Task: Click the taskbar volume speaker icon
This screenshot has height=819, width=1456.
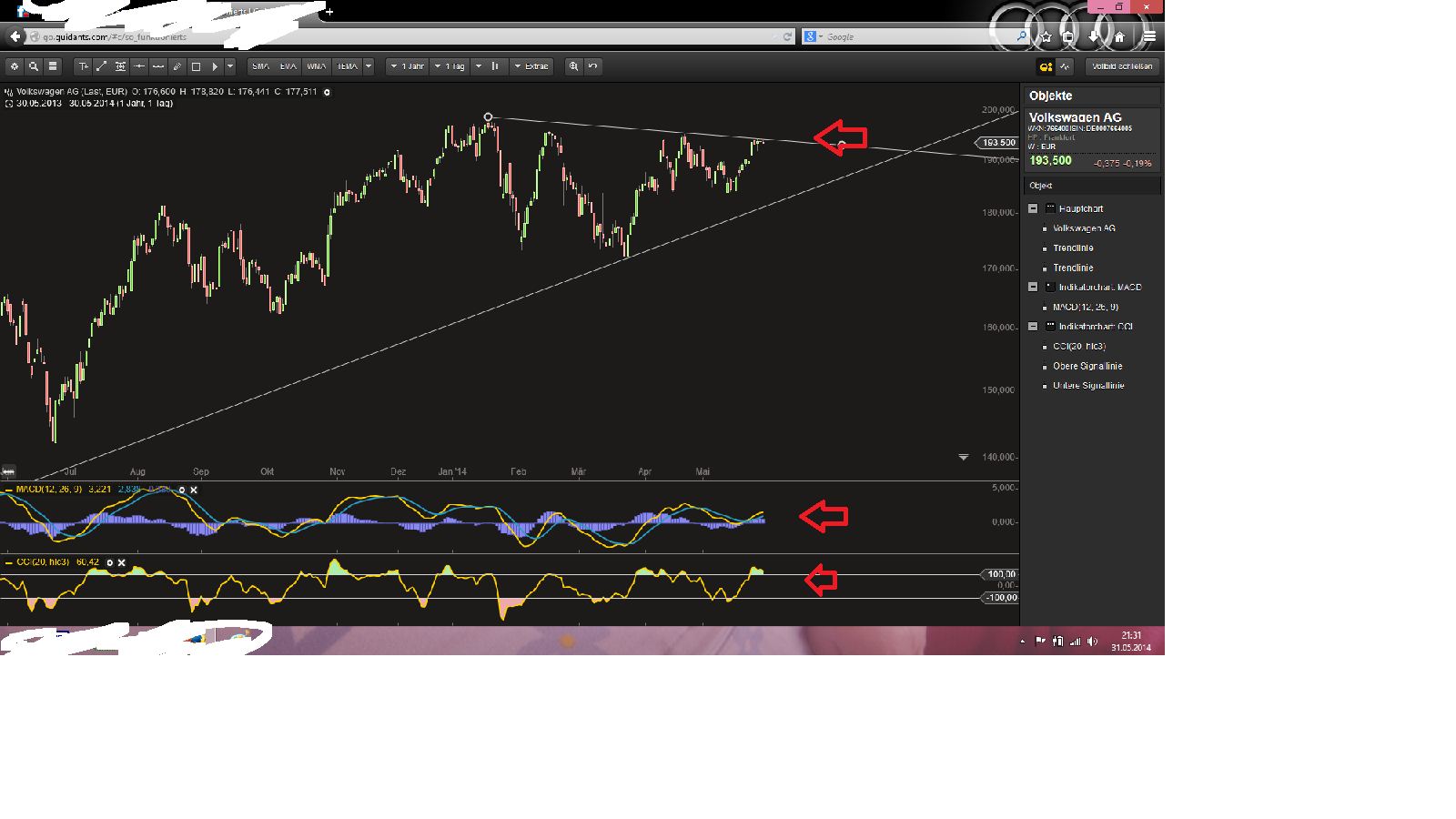Action: [x=1092, y=642]
